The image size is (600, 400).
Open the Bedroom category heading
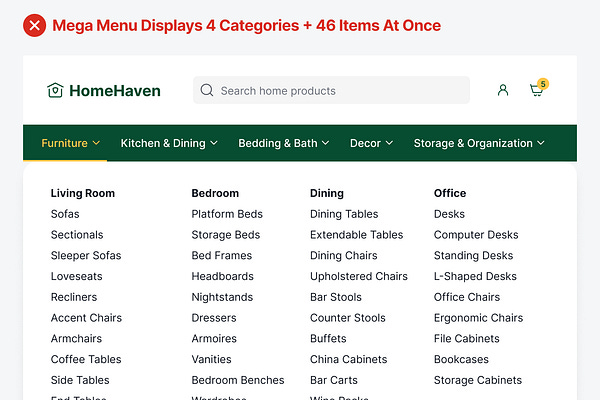tap(215, 193)
